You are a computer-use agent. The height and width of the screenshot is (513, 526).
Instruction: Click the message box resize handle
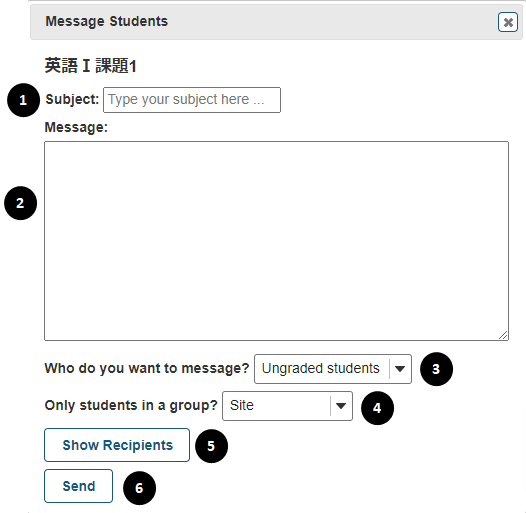(x=503, y=335)
